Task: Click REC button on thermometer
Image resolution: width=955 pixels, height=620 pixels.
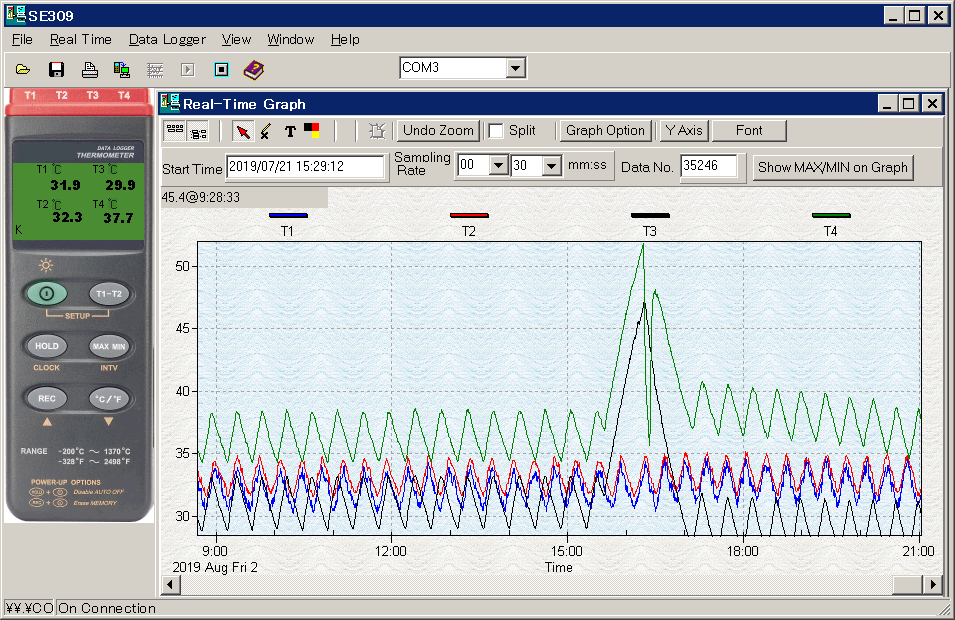Action: (47, 398)
